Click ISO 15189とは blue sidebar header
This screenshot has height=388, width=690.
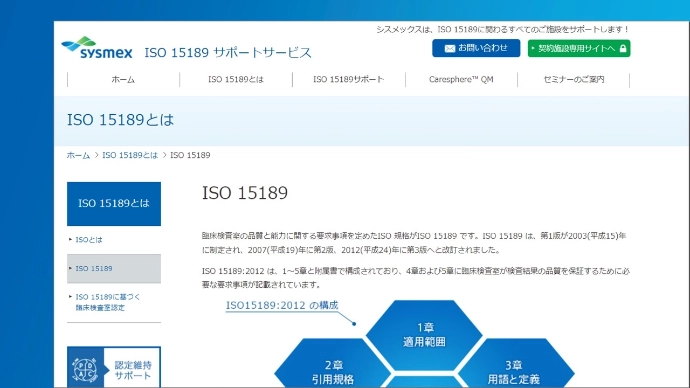114,204
